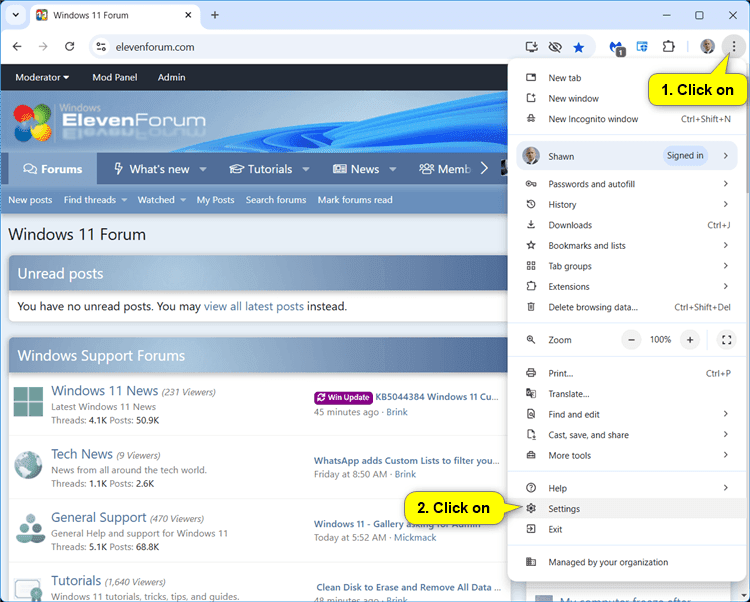The image size is (750, 602).
Task: Decrease zoom with the minus button
Action: pos(631,339)
